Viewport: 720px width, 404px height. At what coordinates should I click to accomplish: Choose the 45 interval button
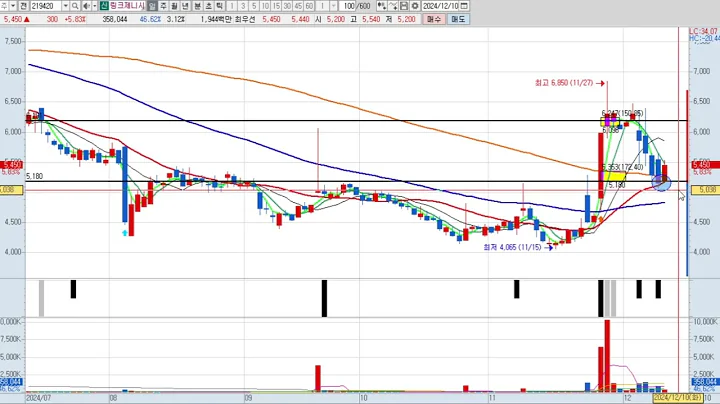pyautogui.click(x=298, y=6)
